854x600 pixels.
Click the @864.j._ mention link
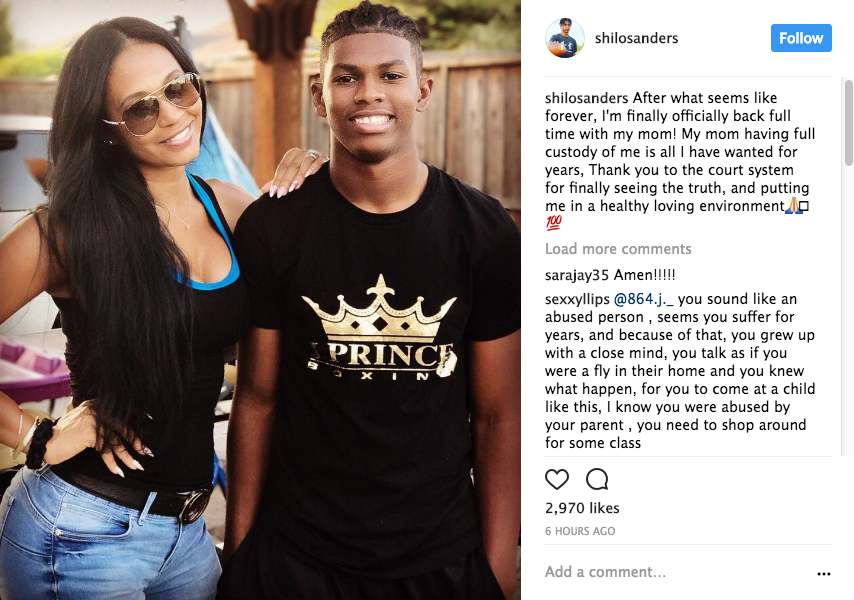pos(644,299)
